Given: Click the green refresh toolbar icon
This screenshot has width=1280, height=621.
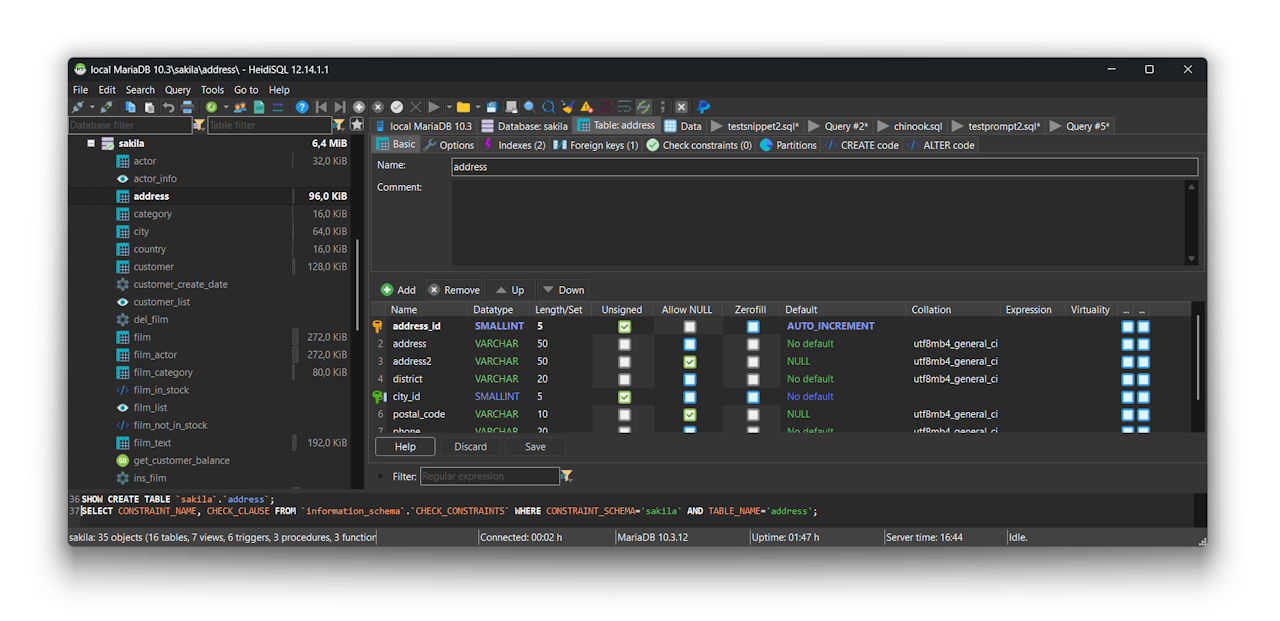Looking at the screenshot, I should 211,107.
